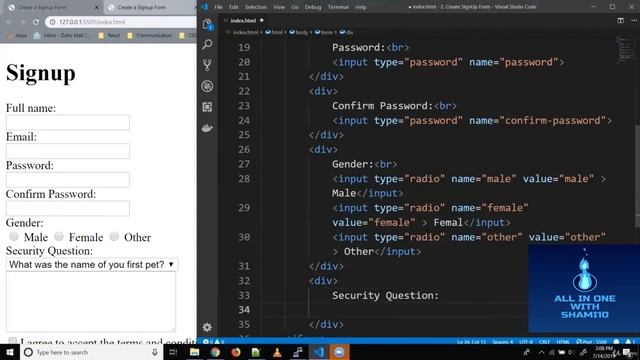Viewport: 640px width, 360px height.
Task: Open the Docker view in the activity bar
Action: tap(207, 128)
